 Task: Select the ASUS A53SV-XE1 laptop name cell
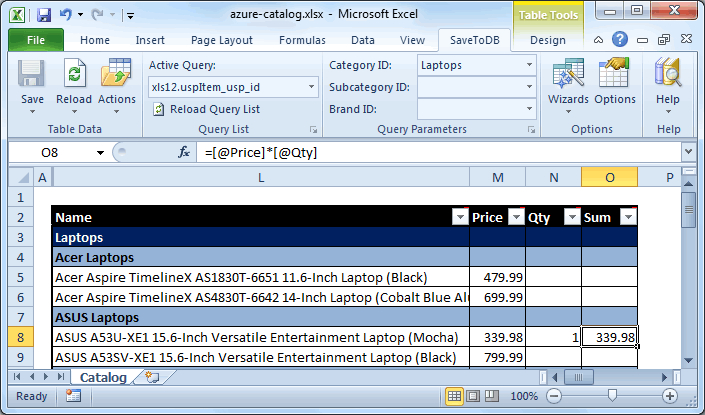point(261,357)
